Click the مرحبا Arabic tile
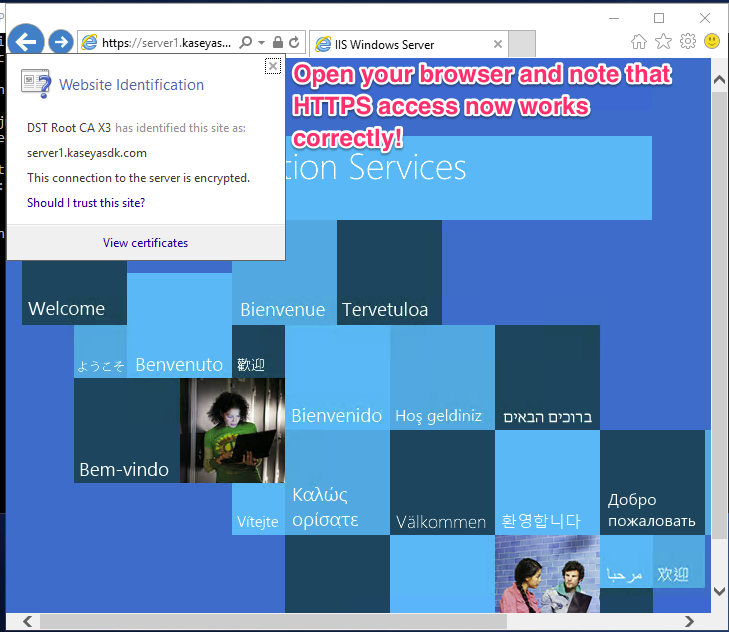 (626, 561)
